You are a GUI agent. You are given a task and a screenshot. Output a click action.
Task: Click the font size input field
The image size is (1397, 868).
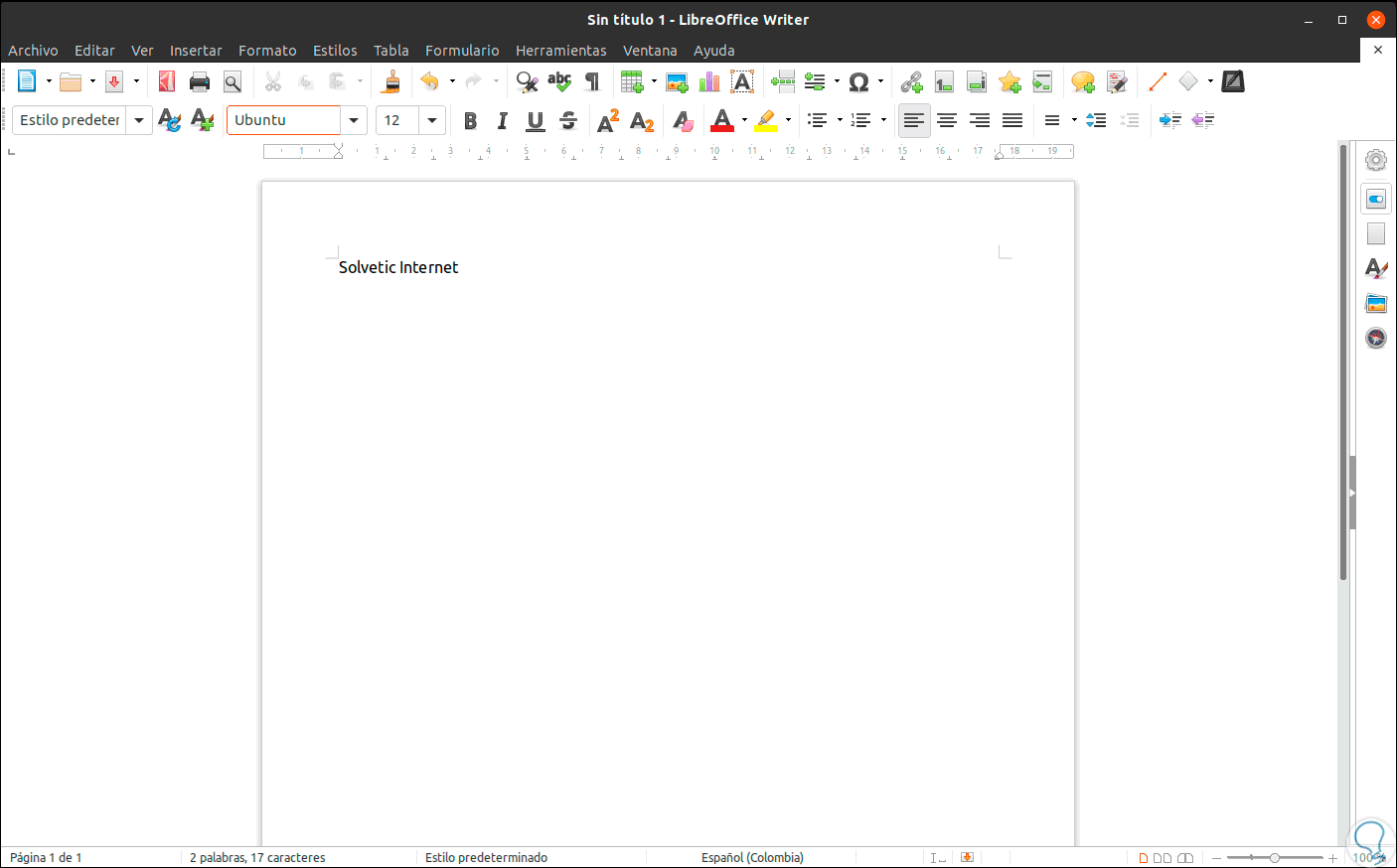[397, 120]
